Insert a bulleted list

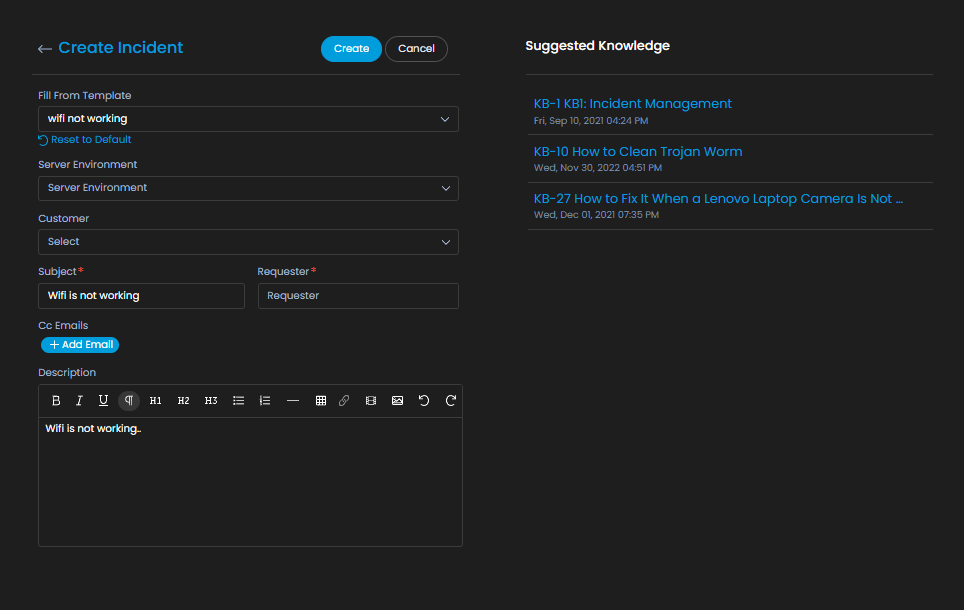click(x=239, y=400)
